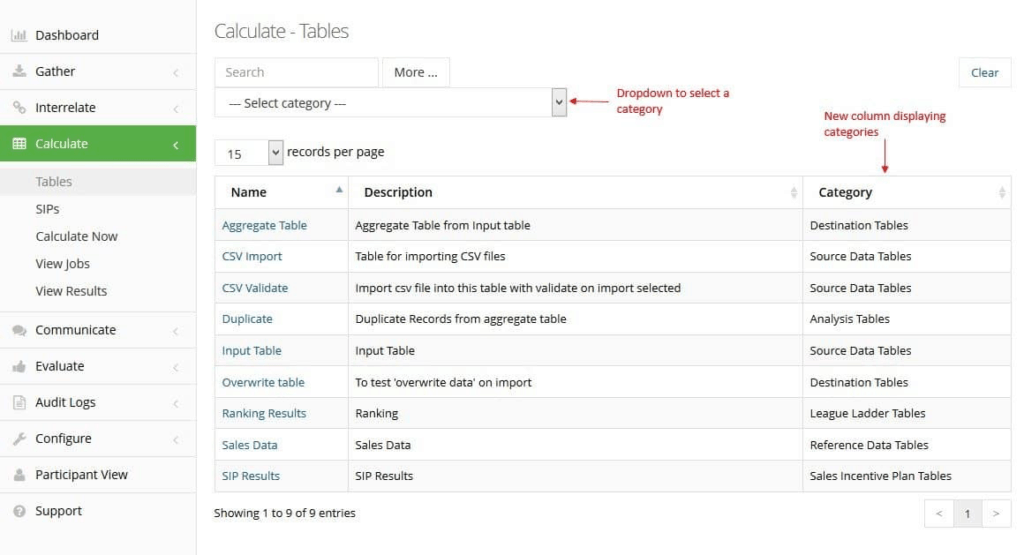Click the Clear button
Viewport: 1024px width, 555px height.
point(984,72)
